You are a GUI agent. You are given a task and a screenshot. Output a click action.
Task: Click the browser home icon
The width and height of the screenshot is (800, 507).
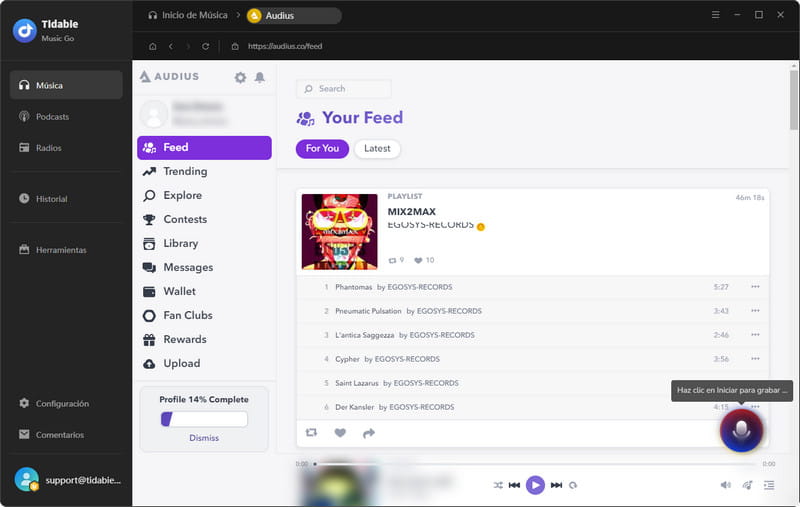coord(153,46)
